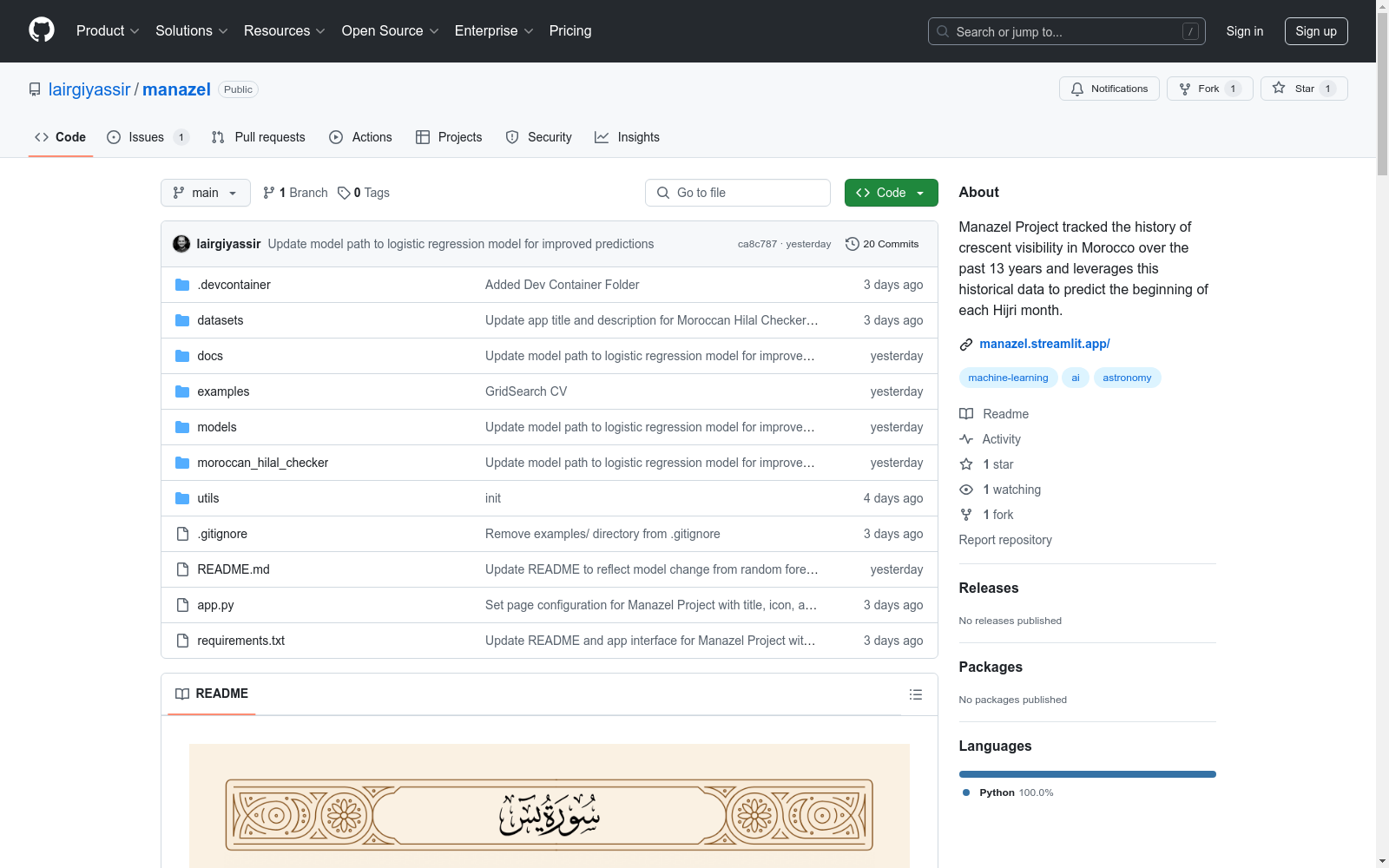Screen dimensions: 1389x868
Task: Click the 'init' commit message for utils
Action: (493, 498)
